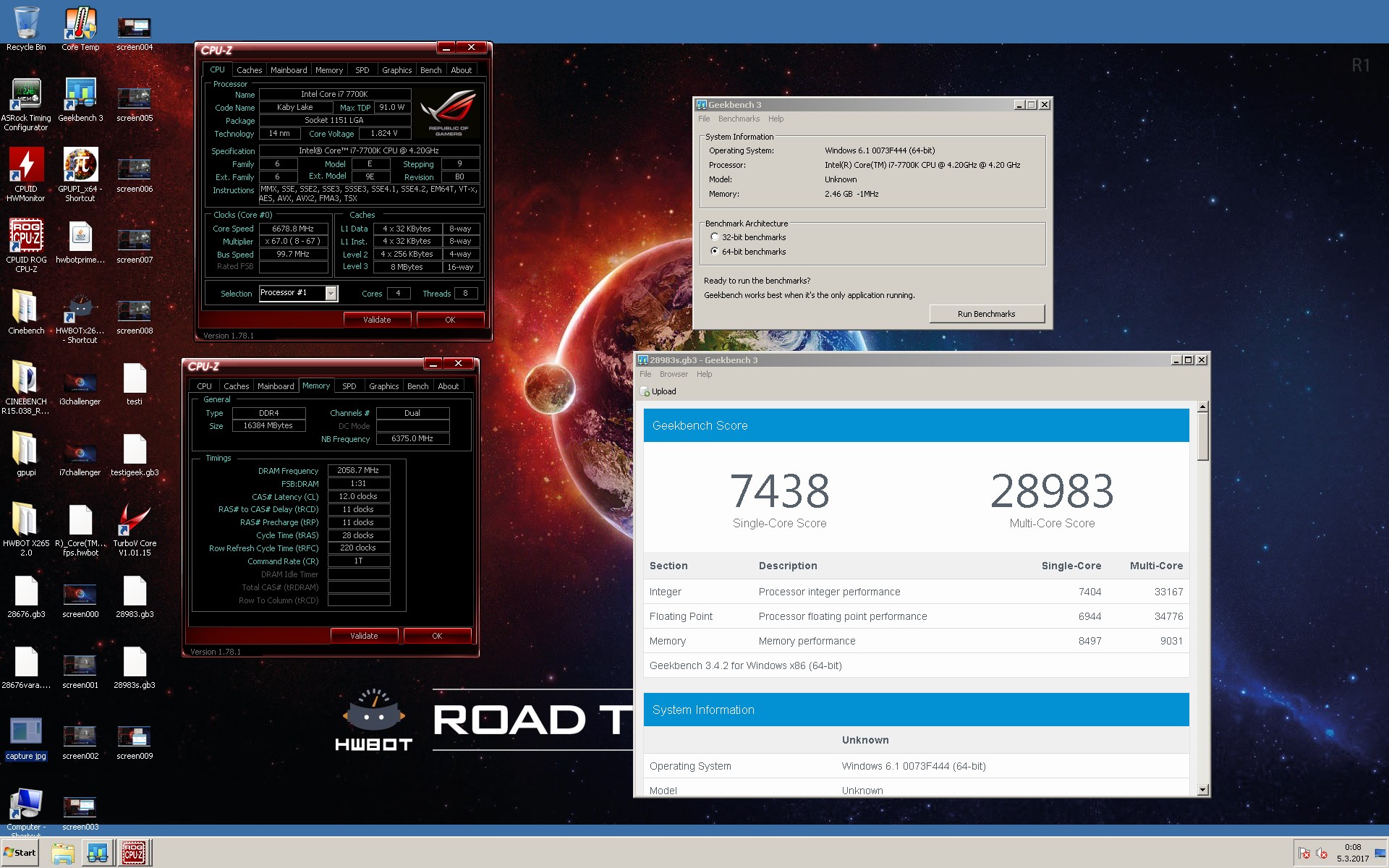
Task: Launch the Geekbench 3 desktop shortcut
Action: (x=80, y=100)
